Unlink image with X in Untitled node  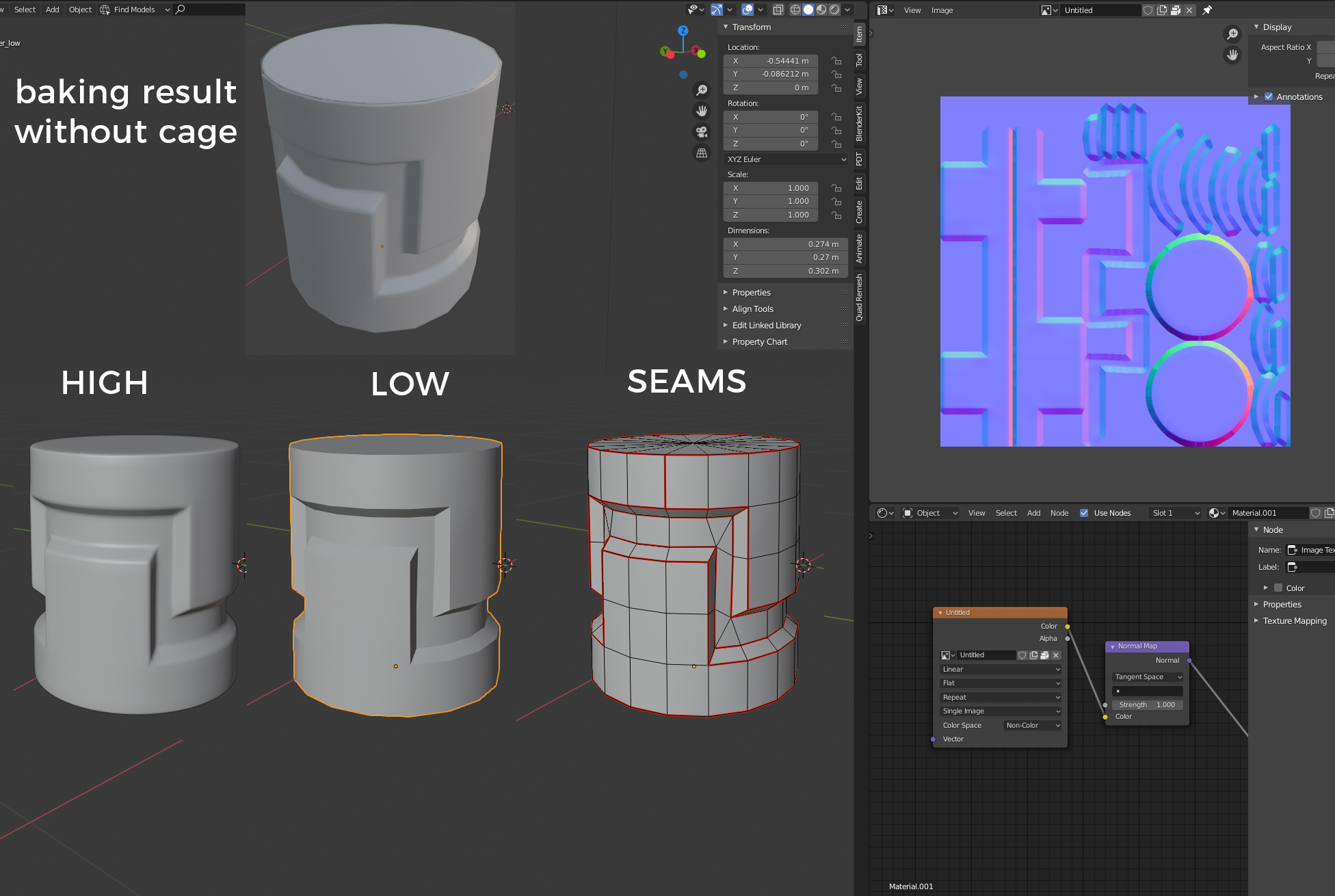tap(1056, 655)
